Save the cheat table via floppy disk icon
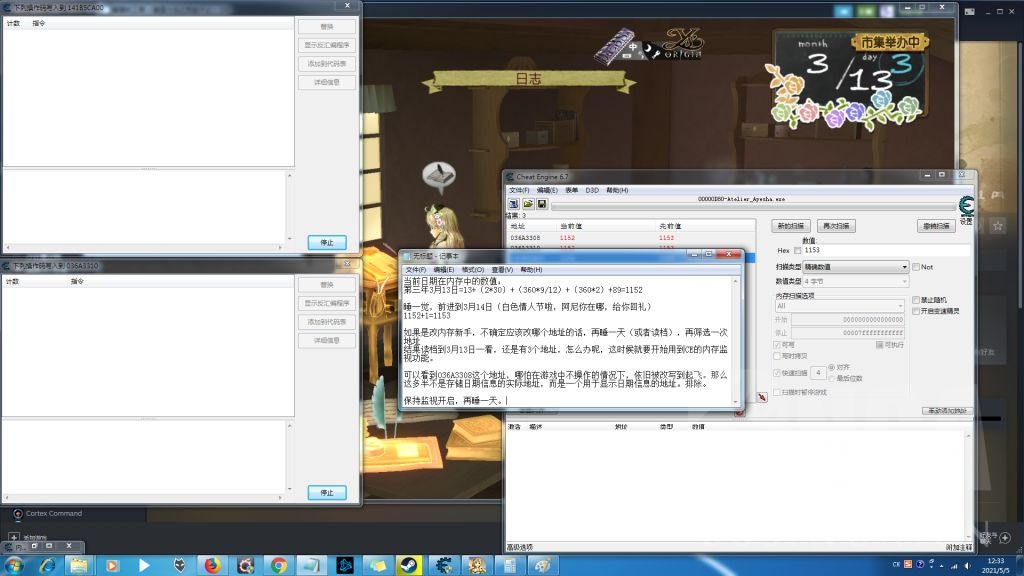1024x576 pixels. click(x=542, y=204)
